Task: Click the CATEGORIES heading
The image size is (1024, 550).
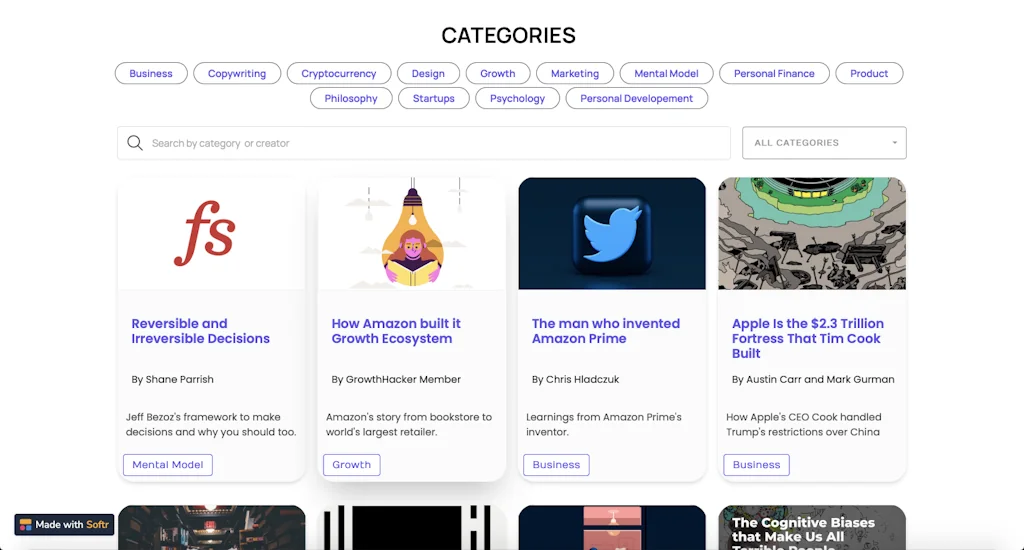Action: tap(509, 35)
